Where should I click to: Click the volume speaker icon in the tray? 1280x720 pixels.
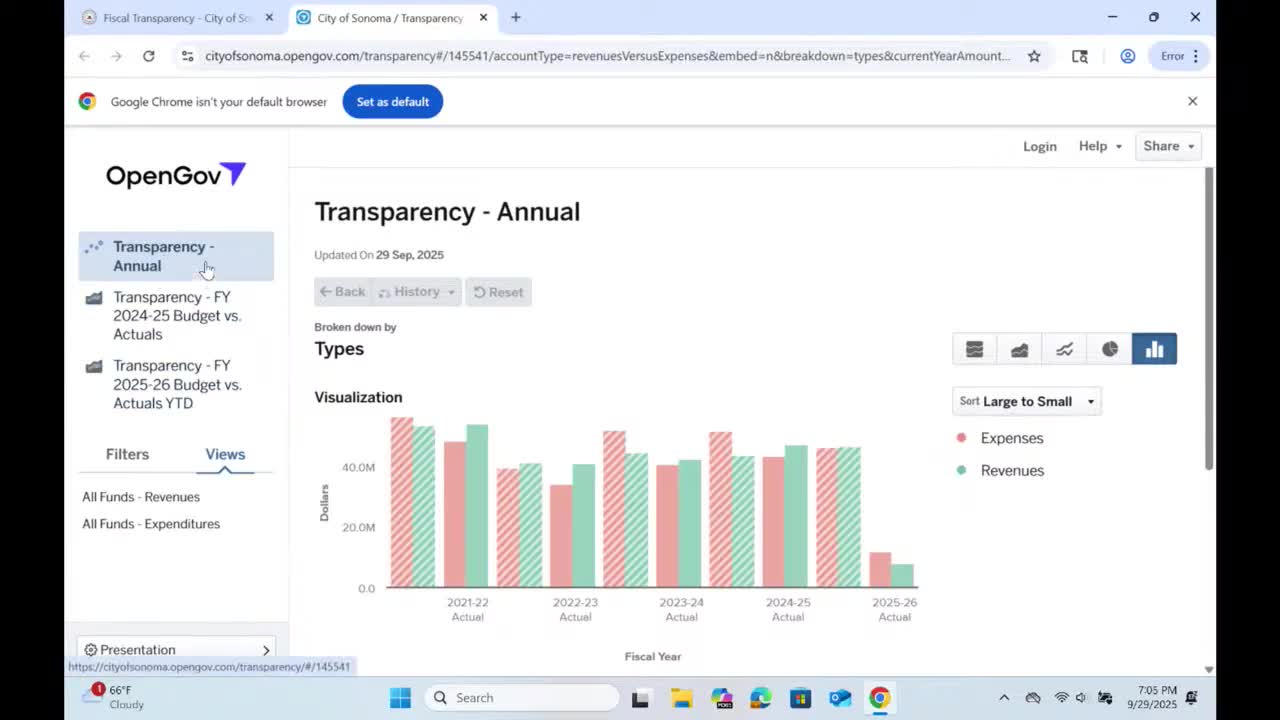coord(1081,698)
